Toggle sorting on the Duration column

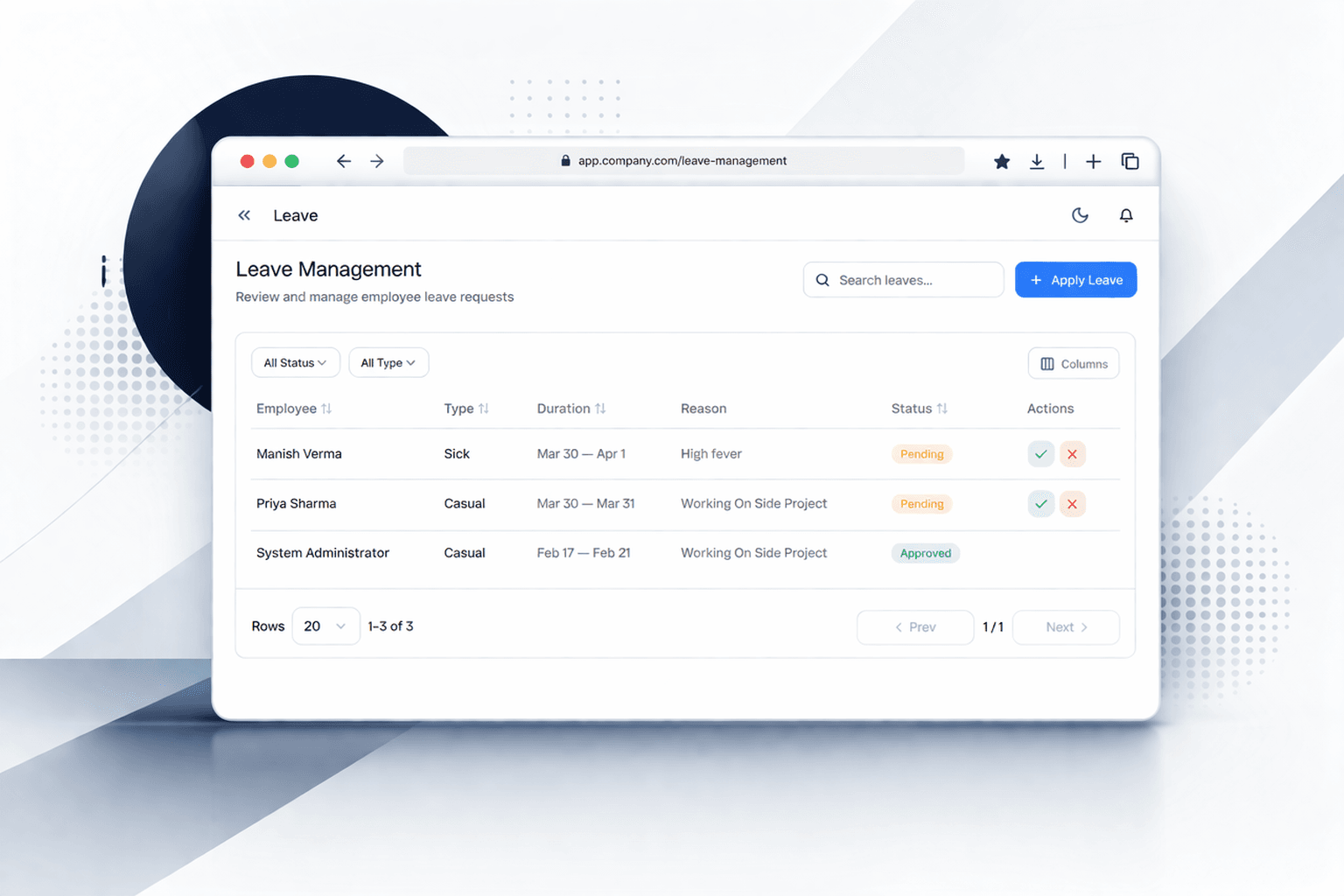[x=601, y=409]
